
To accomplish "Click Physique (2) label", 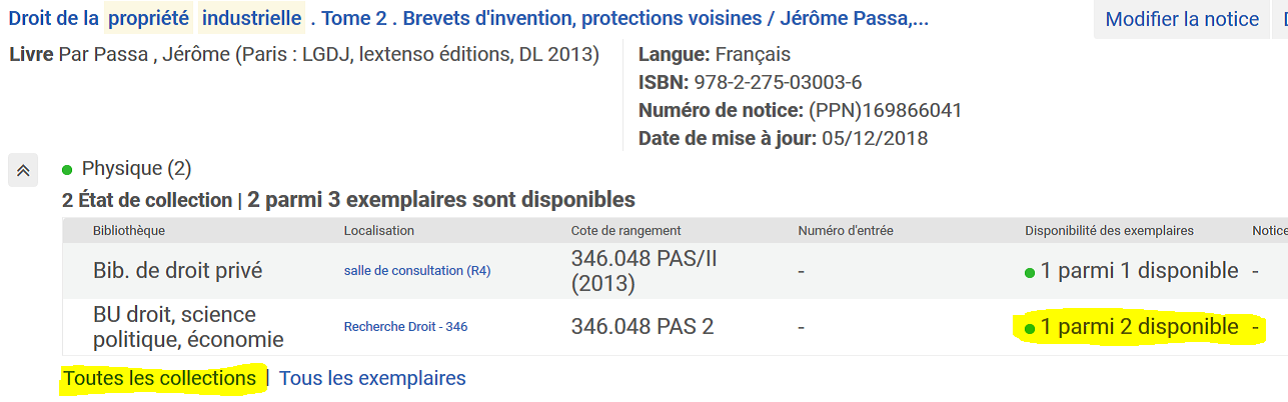I will [136, 169].
